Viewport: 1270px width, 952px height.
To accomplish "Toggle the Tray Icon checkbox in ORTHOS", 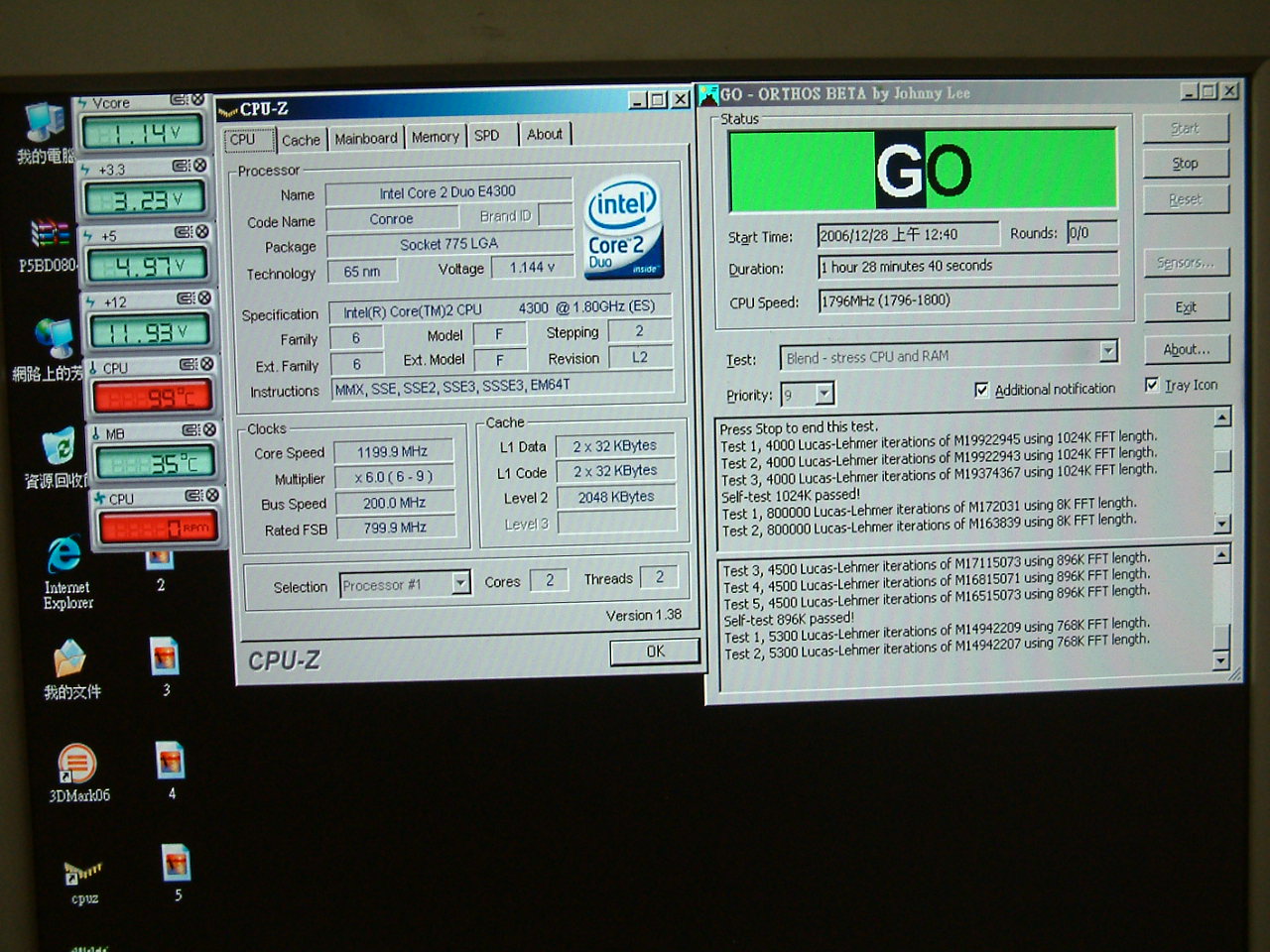I will tap(1151, 385).
